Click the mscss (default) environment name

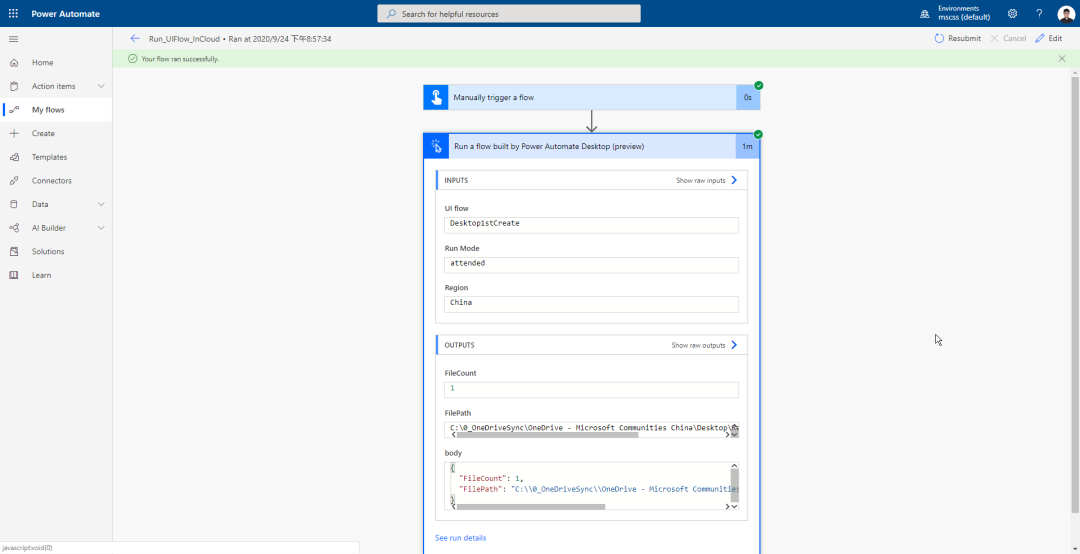click(964, 17)
